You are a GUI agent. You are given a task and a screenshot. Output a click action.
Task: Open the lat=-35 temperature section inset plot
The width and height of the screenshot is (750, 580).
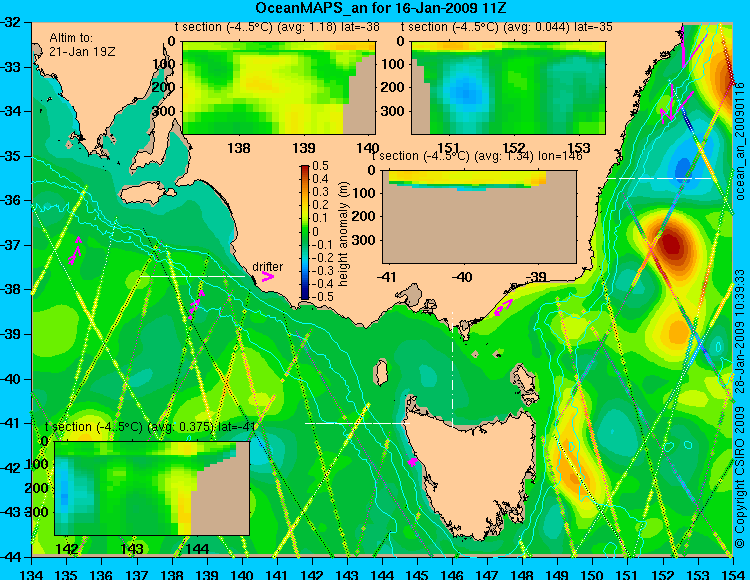(508, 88)
